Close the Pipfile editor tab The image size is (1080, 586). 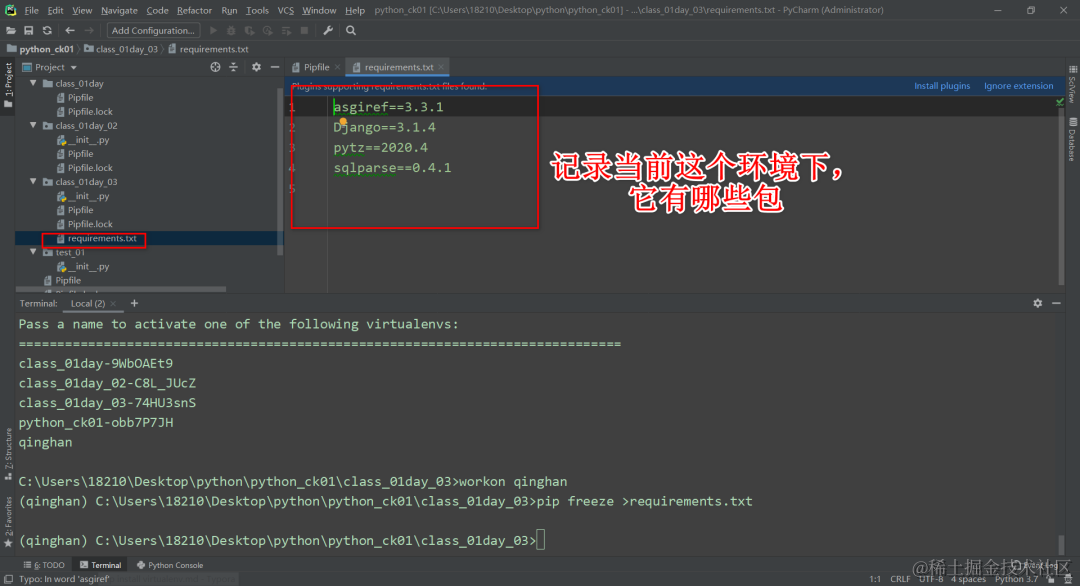point(338,67)
